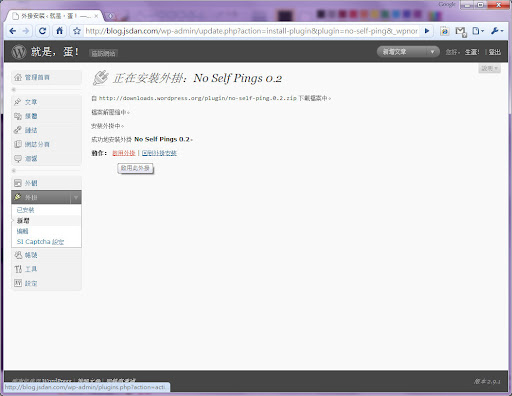Toggle sidebar collapse arrow above 文章
This screenshot has width=512, height=396.
14,89
